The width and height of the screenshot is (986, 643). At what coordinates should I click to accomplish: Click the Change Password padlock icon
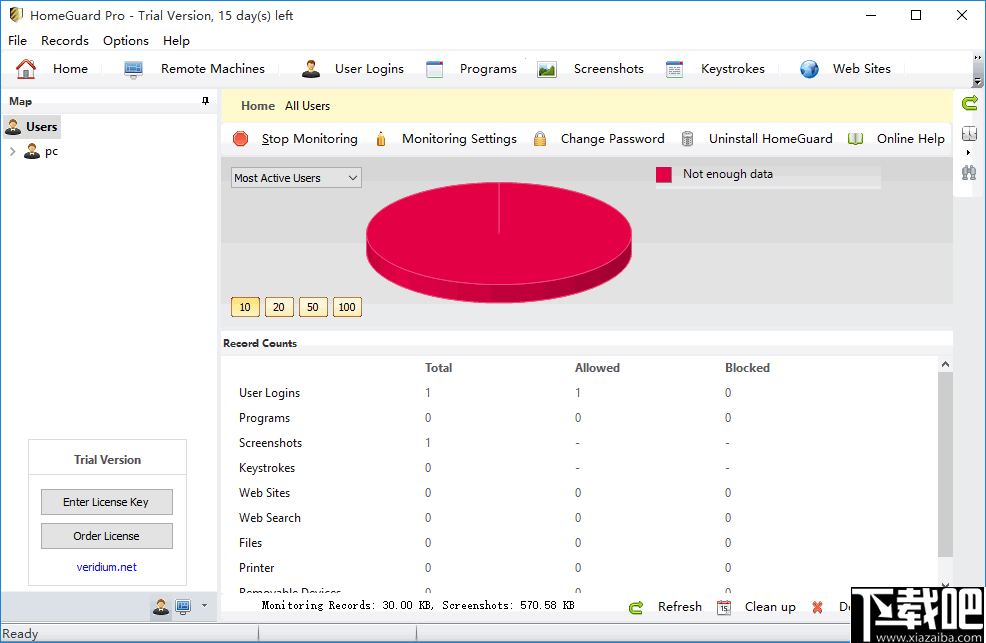(x=540, y=139)
